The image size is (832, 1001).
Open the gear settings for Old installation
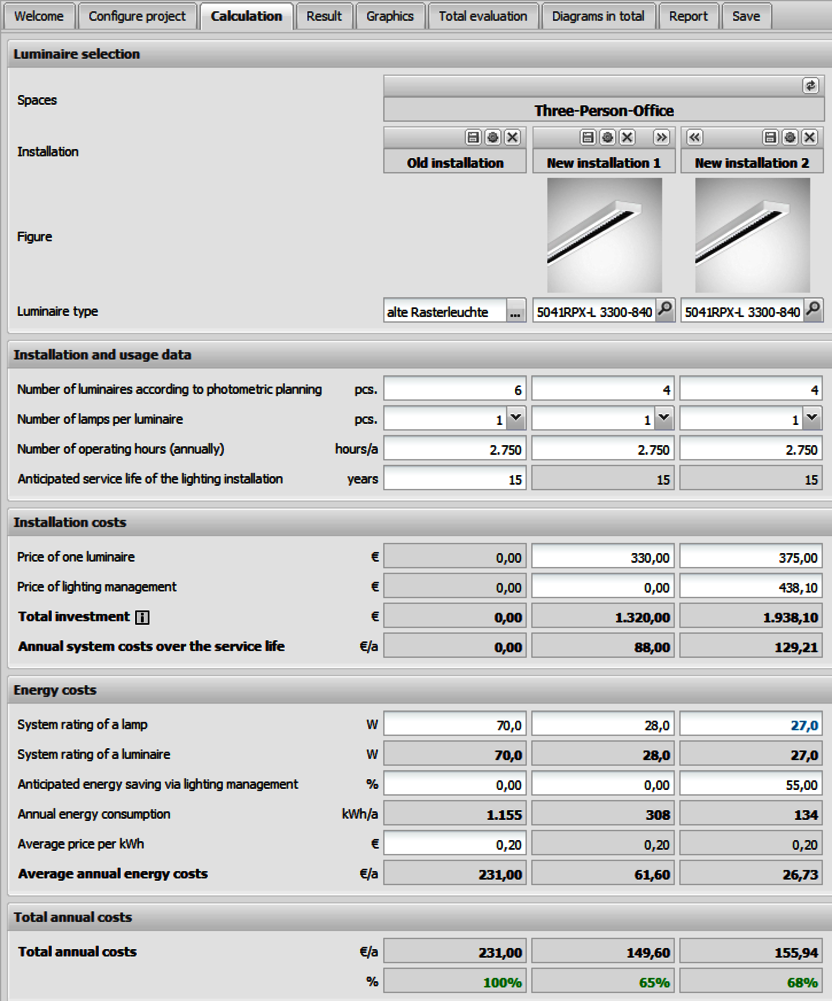pos(492,137)
